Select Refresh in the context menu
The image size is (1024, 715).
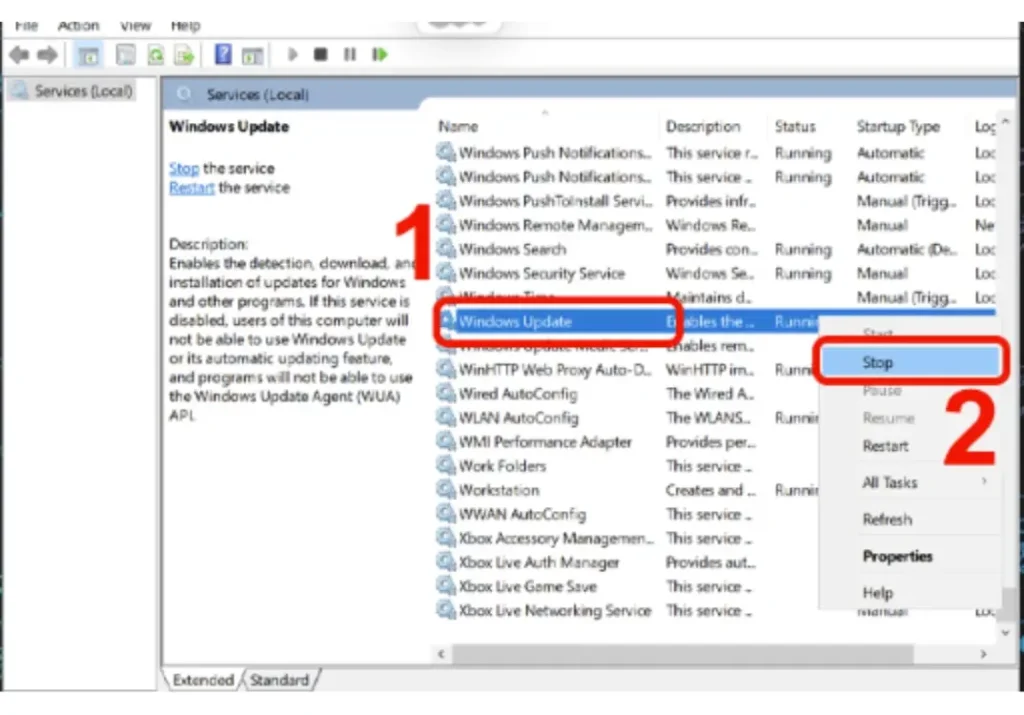pyautogui.click(x=887, y=520)
